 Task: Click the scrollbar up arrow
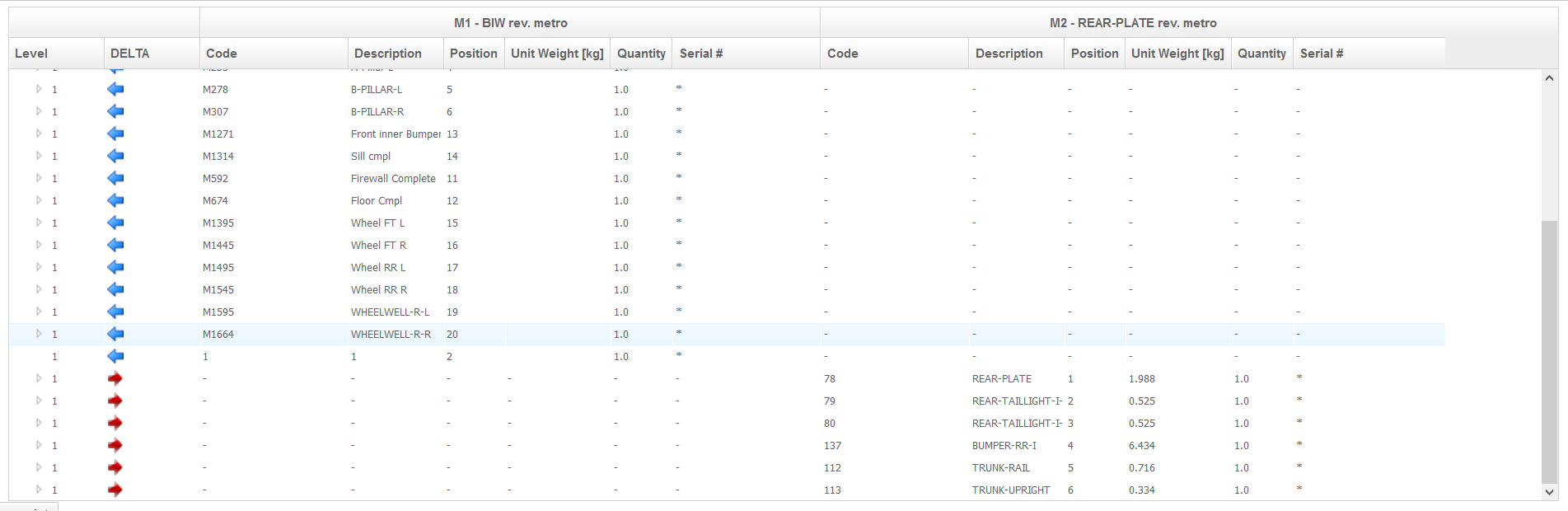1549,78
